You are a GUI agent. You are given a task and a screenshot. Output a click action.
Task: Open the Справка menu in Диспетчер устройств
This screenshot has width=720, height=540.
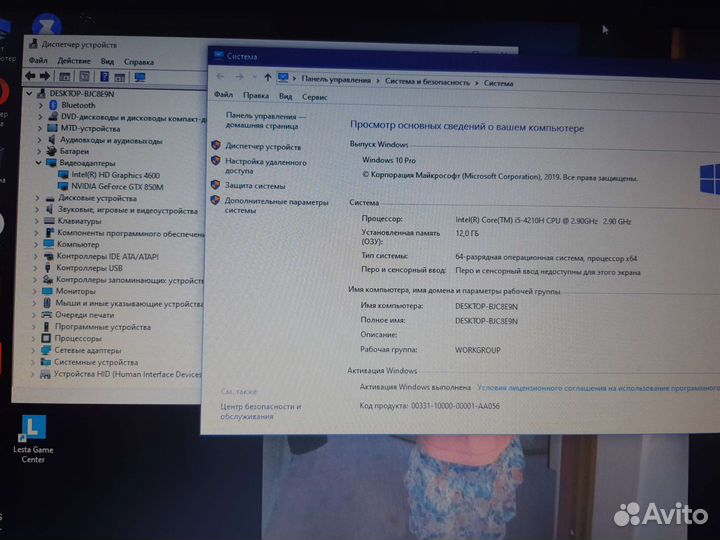tap(139, 62)
